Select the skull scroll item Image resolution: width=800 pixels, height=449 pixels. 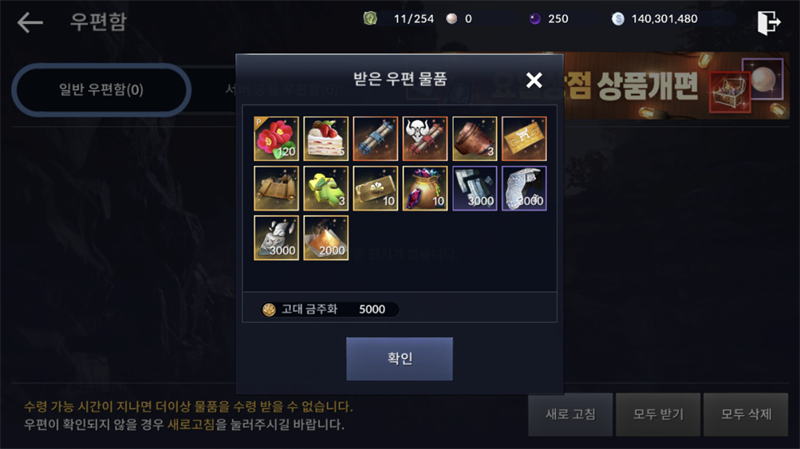[424, 138]
